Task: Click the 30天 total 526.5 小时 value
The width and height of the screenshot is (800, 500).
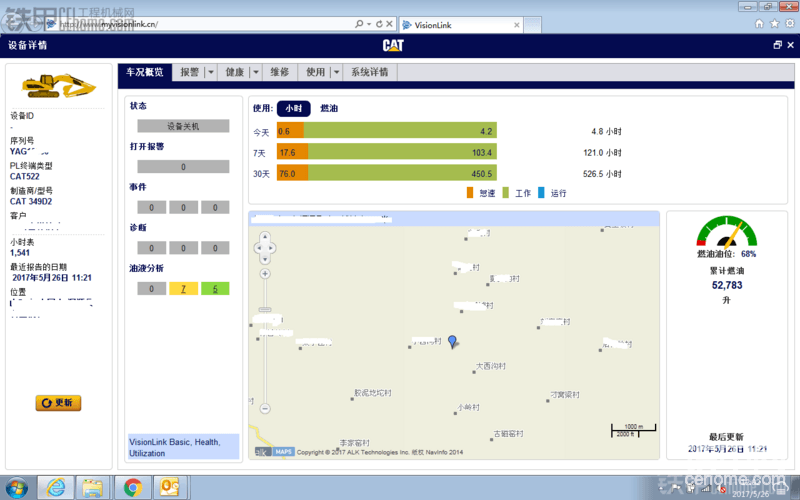Action: 602,174
